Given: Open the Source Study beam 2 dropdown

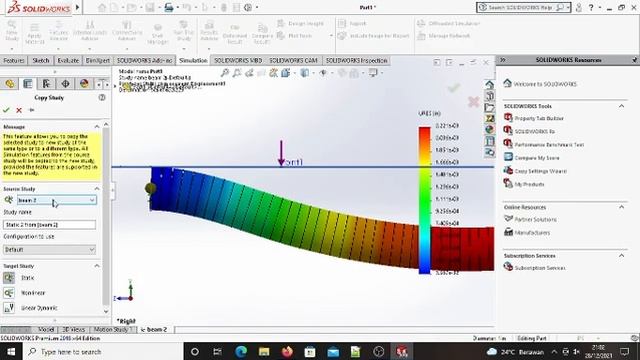Looking at the screenshot, I should click(57, 200).
